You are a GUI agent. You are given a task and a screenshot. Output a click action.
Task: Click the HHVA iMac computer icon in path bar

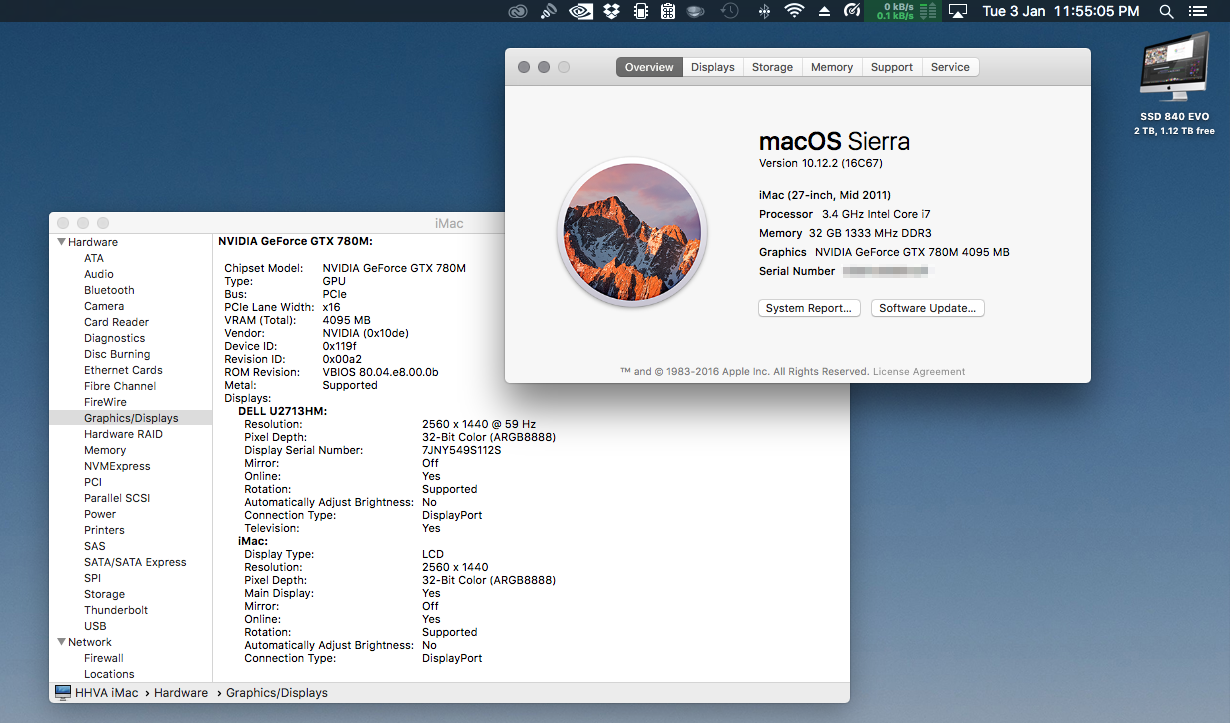[63, 692]
